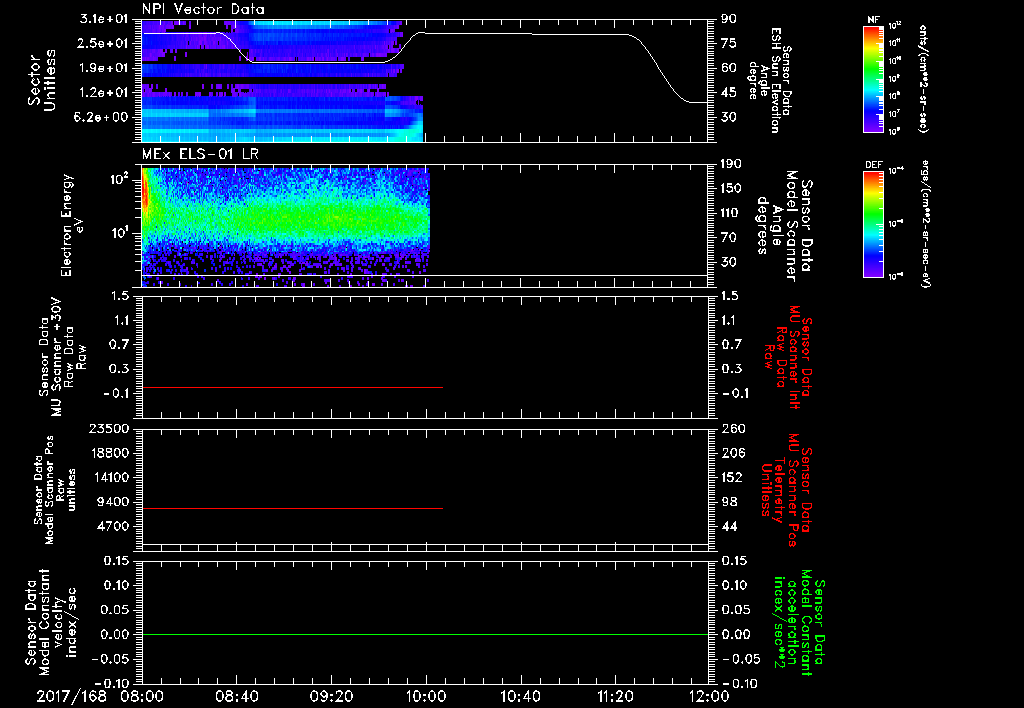Click the '09:20' time tick label
The height and width of the screenshot is (708, 1024).
332,696
